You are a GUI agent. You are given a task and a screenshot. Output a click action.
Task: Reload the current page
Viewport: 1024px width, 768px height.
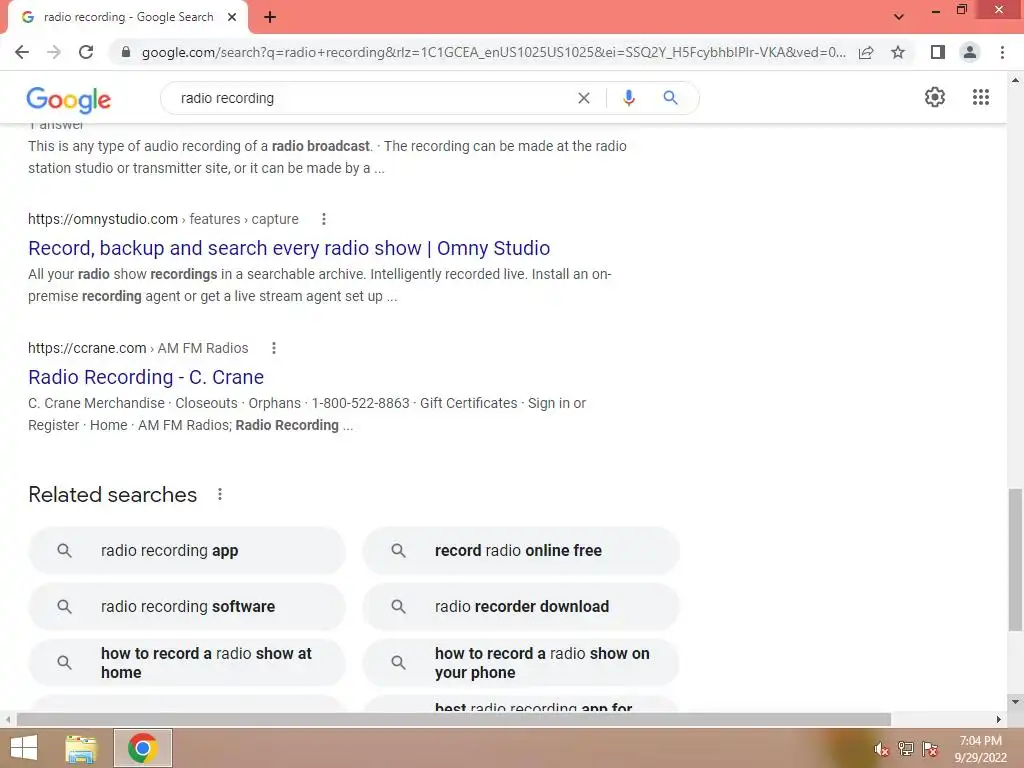pyautogui.click(x=86, y=52)
